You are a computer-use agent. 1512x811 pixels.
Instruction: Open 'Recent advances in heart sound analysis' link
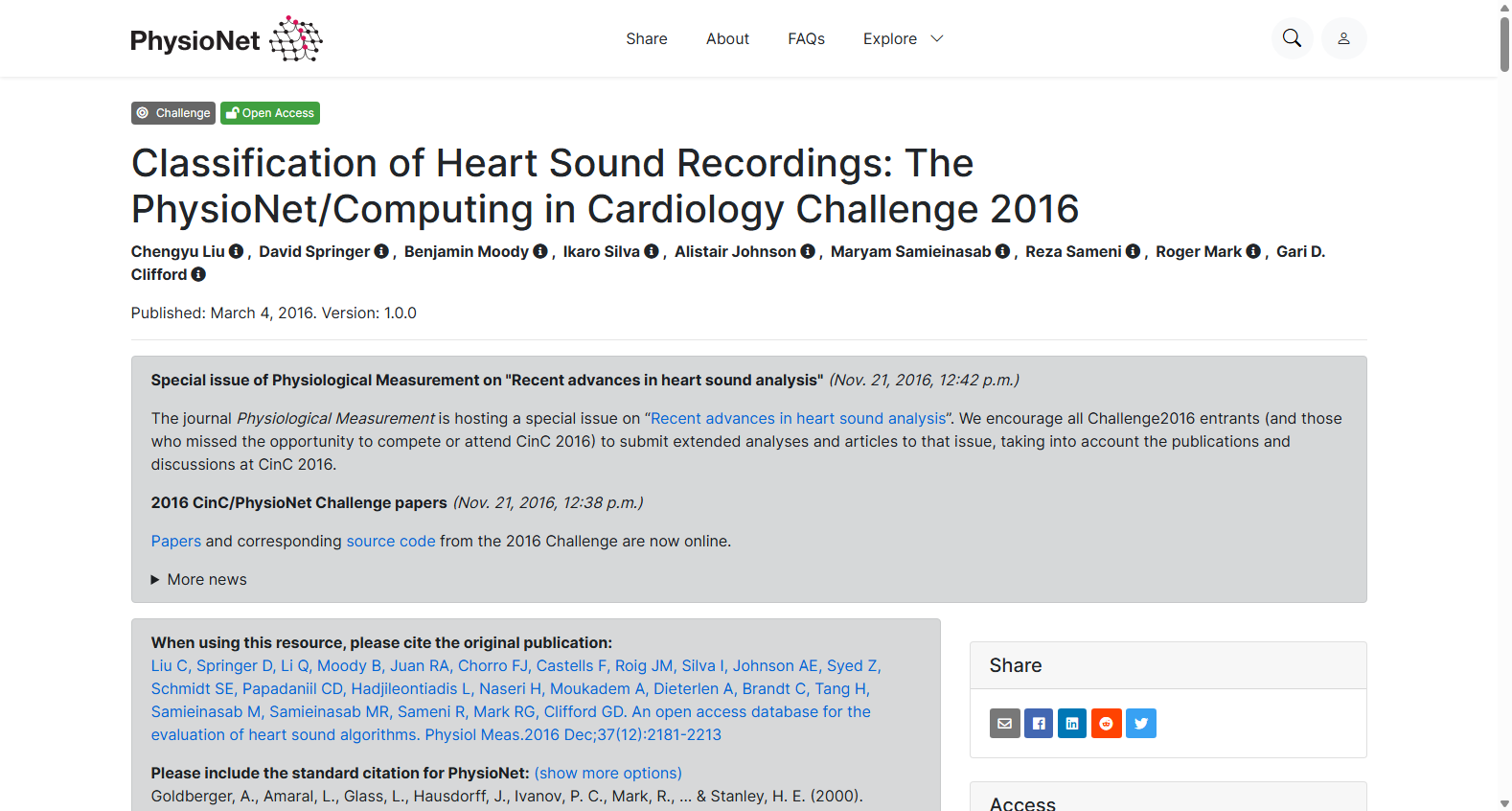pos(798,419)
